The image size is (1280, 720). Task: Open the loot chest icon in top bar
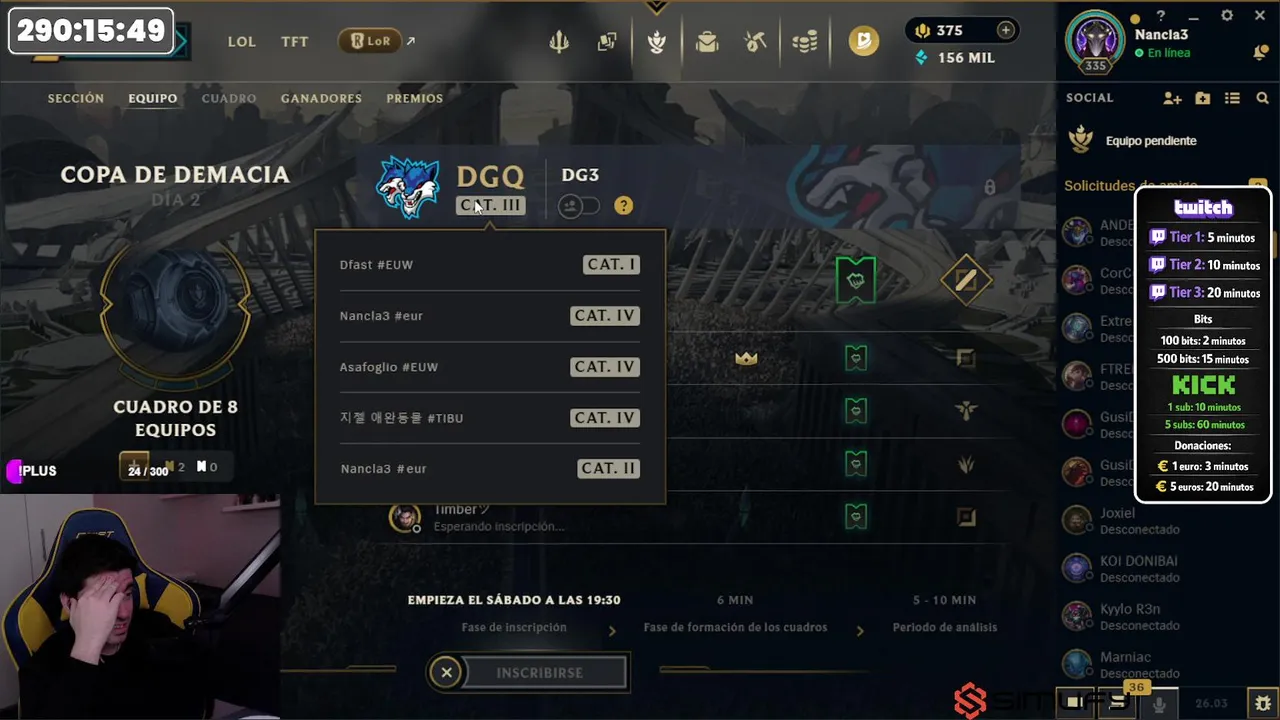click(707, 41)
